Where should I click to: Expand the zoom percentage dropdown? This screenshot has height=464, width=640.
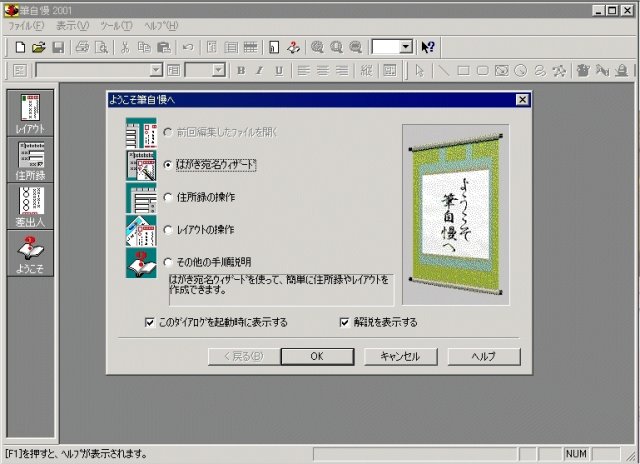click(406, 47)
